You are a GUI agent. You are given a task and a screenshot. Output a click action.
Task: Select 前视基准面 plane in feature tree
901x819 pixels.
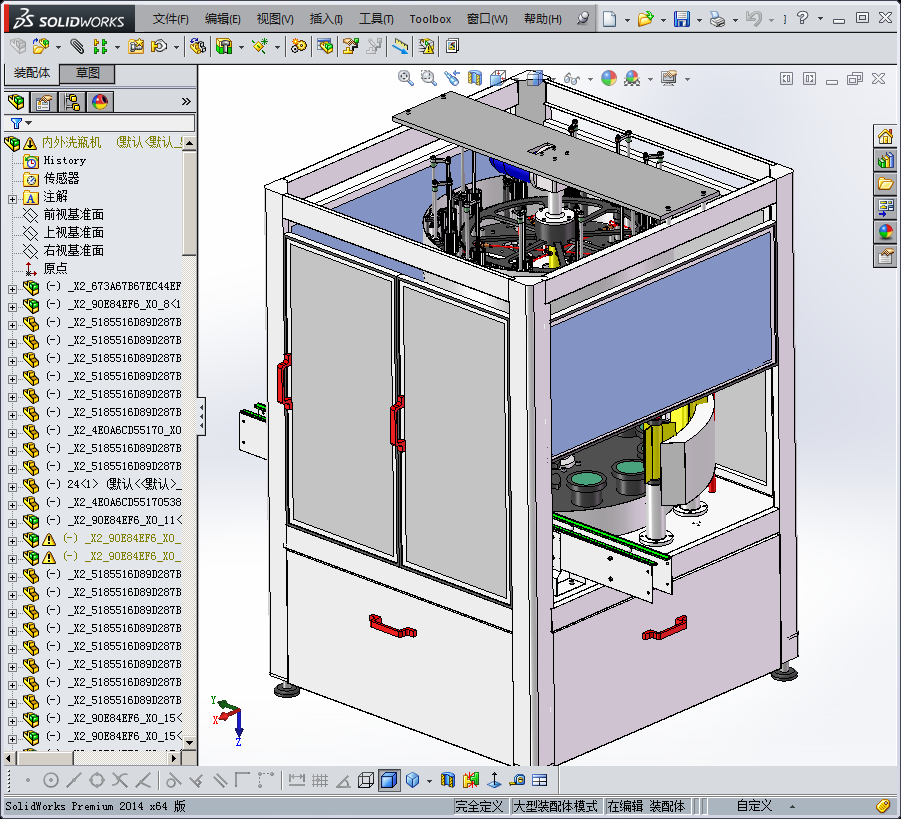point(73,215)
